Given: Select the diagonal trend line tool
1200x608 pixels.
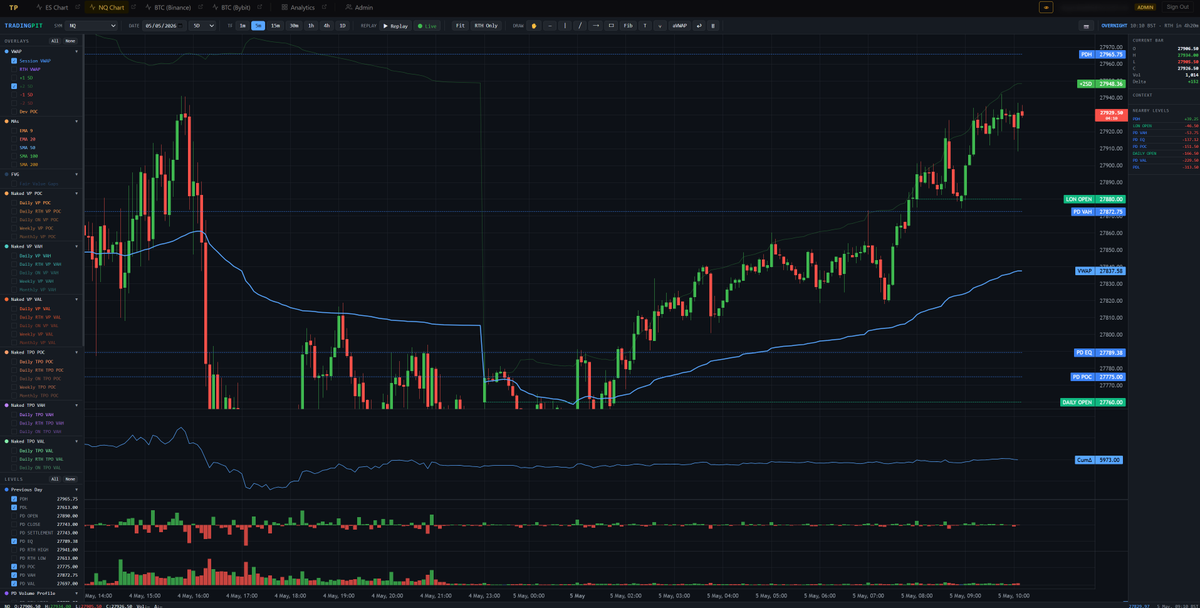Looking at the screenshot, I should point(580,25).
